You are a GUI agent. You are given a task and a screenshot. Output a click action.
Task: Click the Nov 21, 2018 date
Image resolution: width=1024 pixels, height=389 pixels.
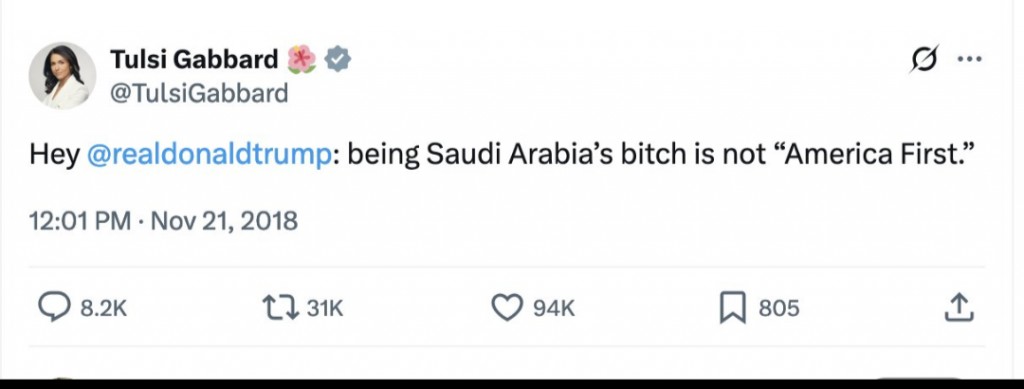pos(224,221)
